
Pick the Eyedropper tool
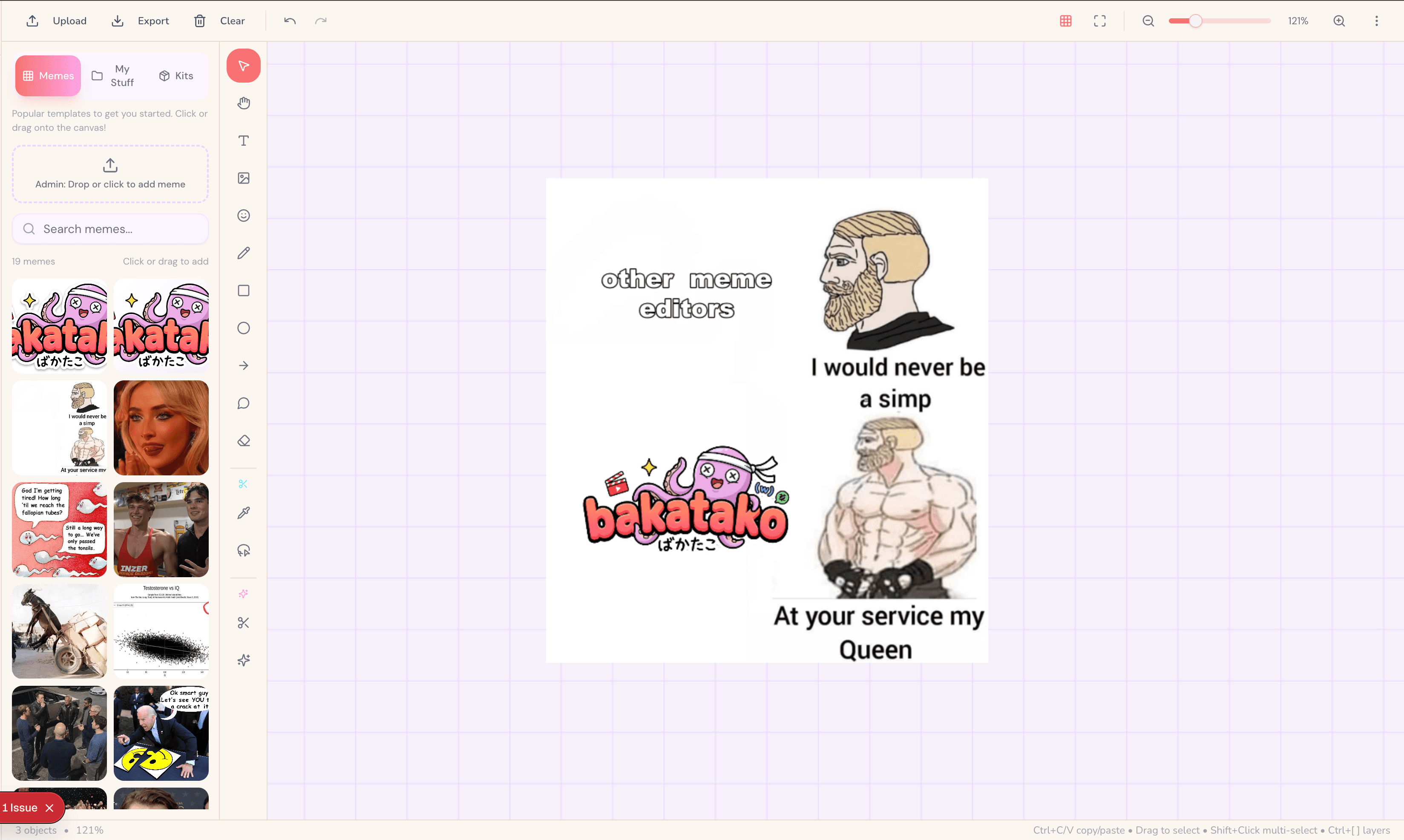tap(243, 513)
